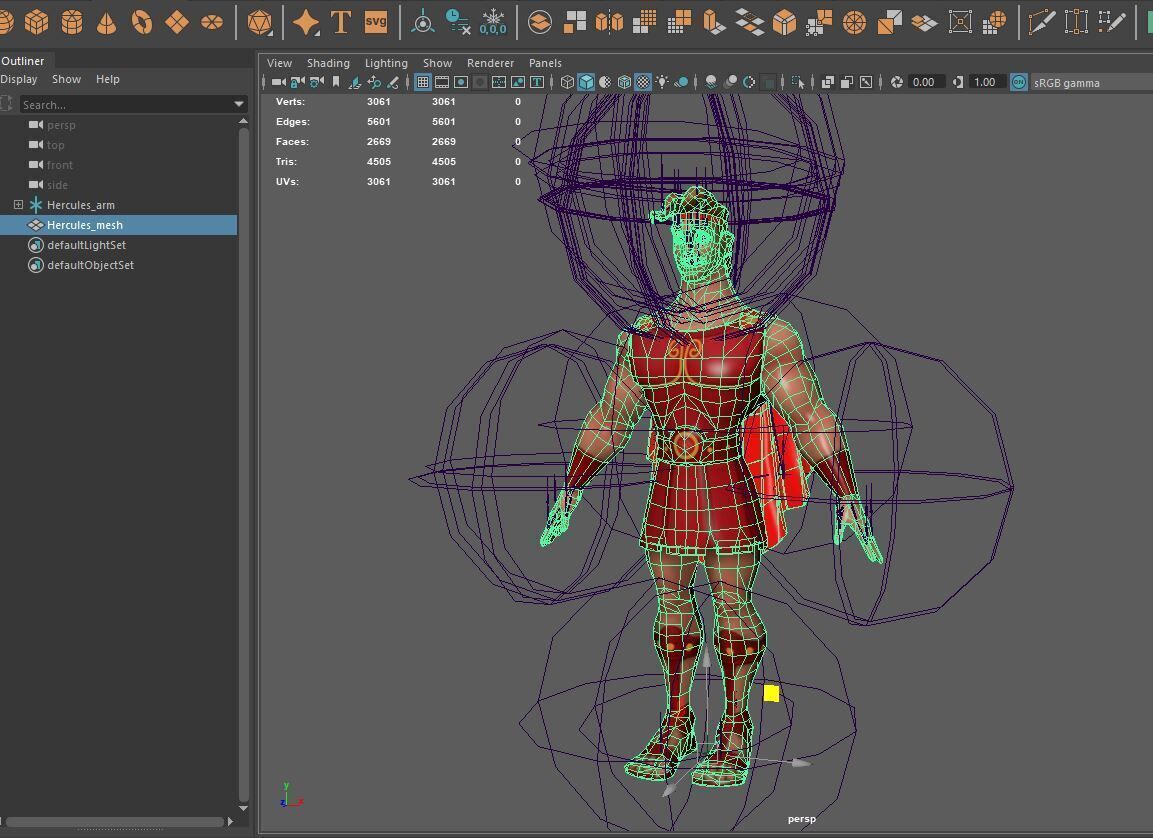
Task: Click the Combine meshes shelf icon
Action: coord(540,23)
